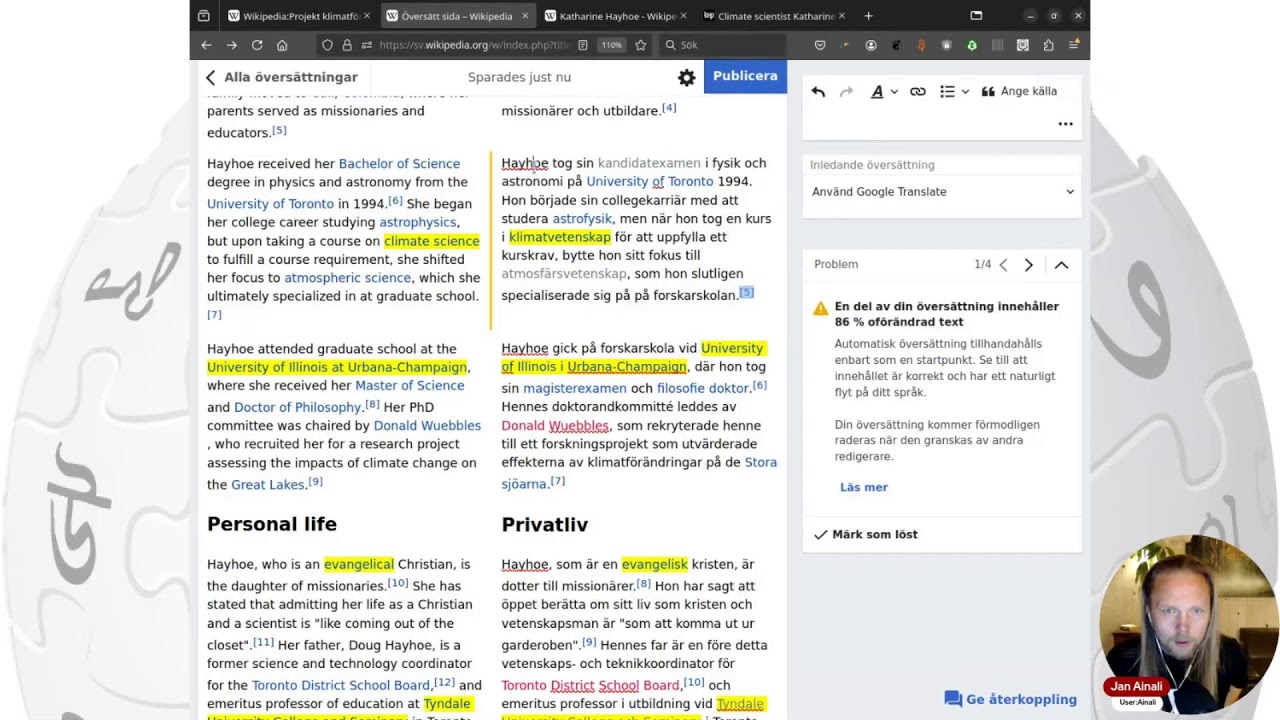1280x720 pixels.
Task: Open a new browser tab
Action: (868, 16)
